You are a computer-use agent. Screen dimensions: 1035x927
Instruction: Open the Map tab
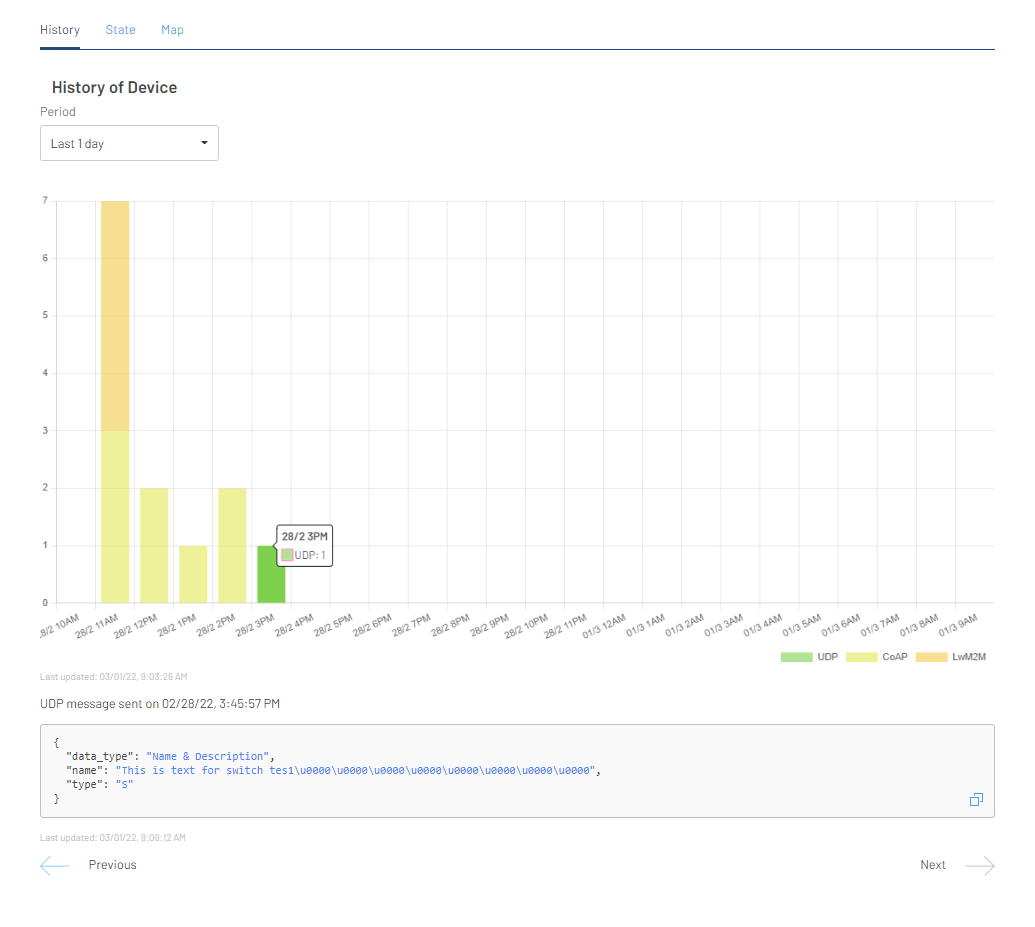coord(172,30)
